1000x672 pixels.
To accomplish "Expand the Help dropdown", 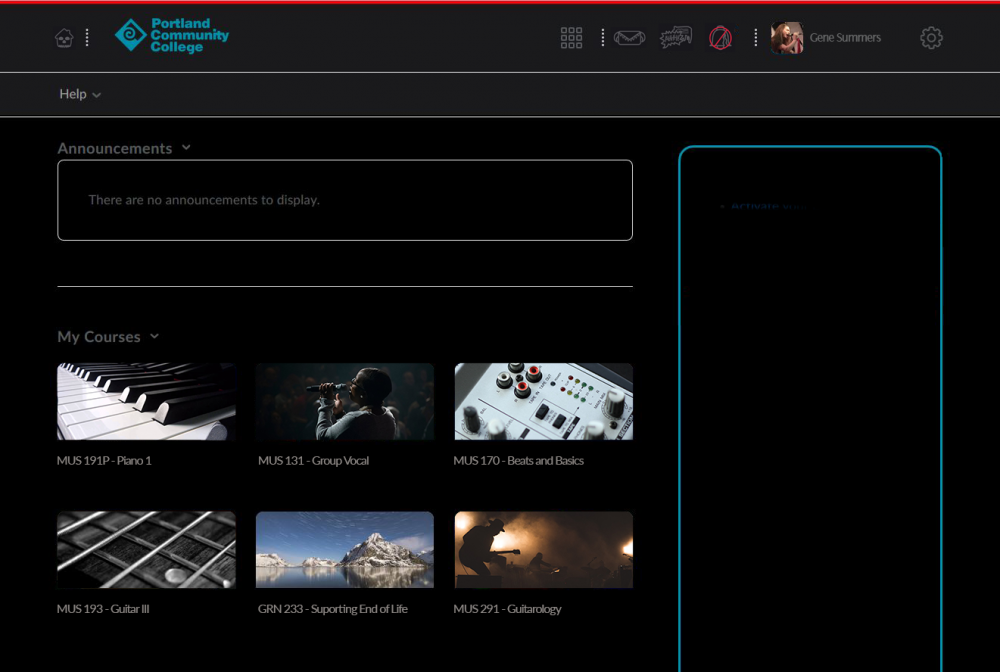I will [x=79, y=94].
